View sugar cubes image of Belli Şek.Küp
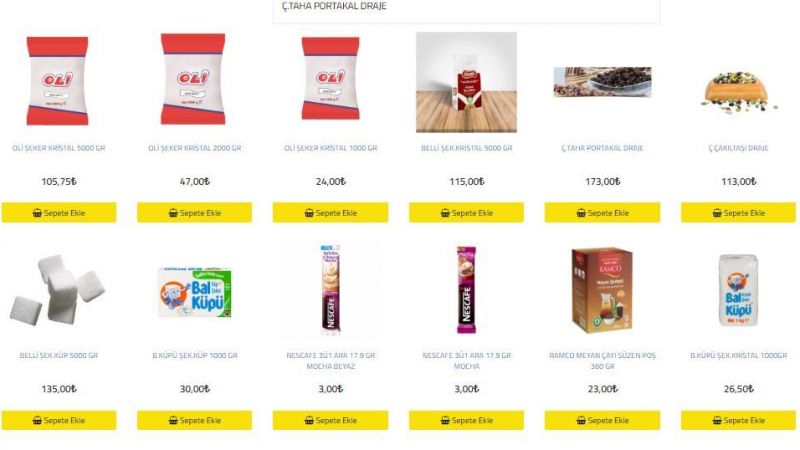This screenshot has width=800, height=450. tap(58, 290)
